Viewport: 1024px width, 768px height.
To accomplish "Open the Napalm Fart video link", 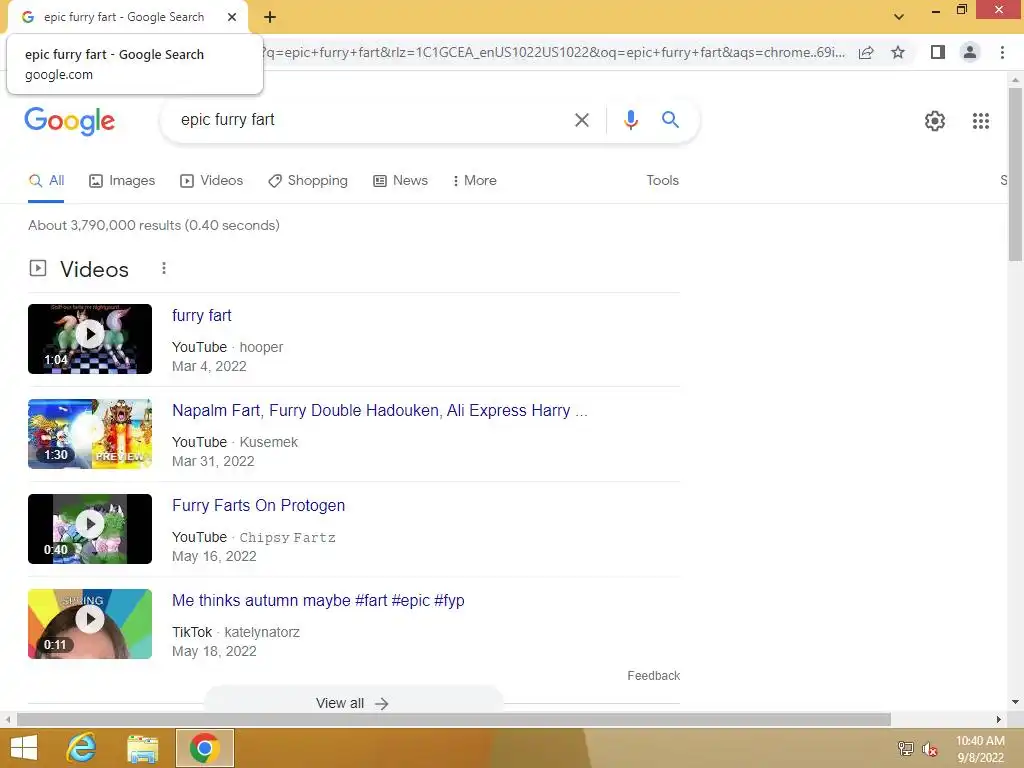I will (x=379, y=411).
